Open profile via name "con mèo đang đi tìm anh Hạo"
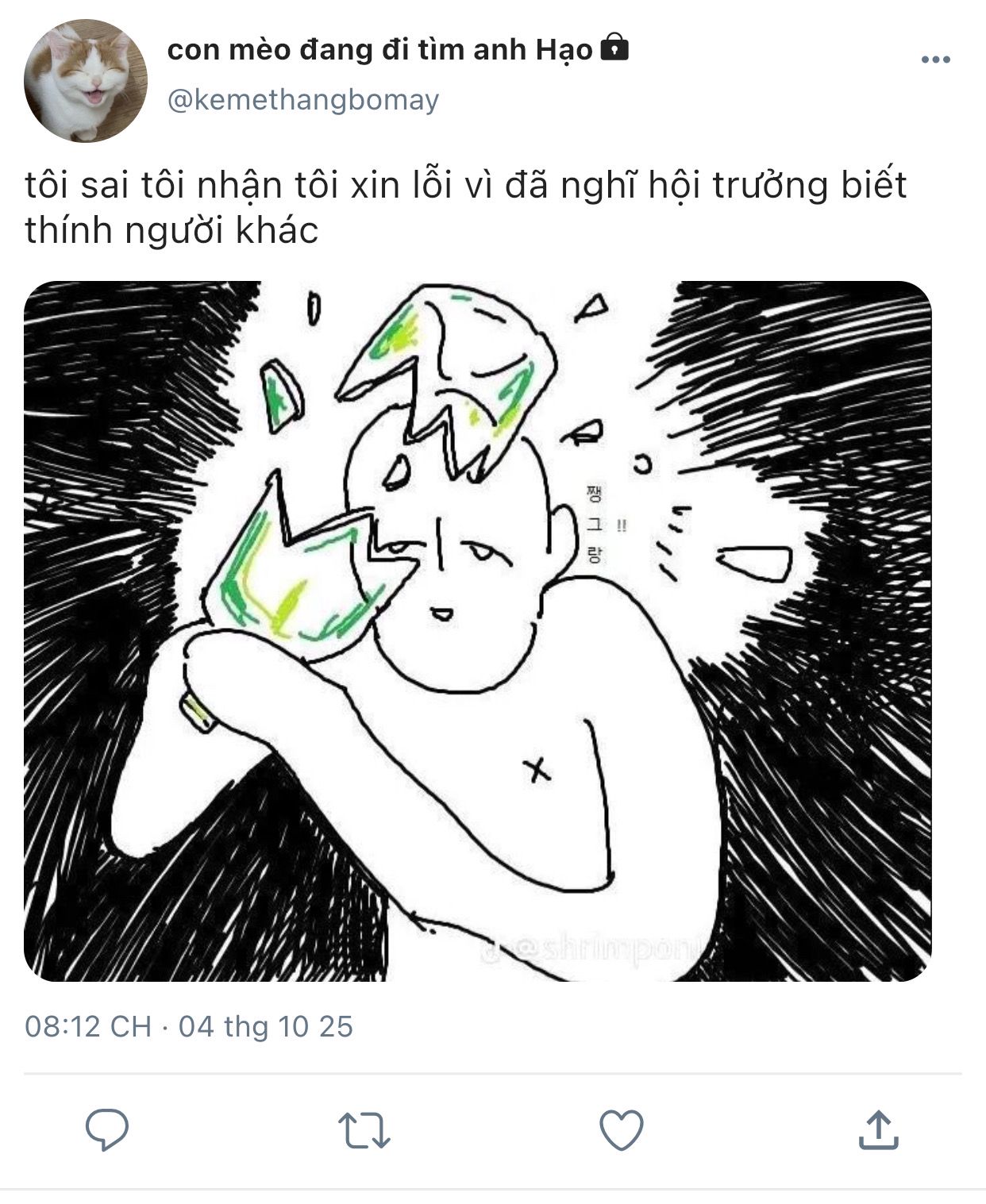The width and height of the screenshot is (986, 1204). click(x=379, y=50)
